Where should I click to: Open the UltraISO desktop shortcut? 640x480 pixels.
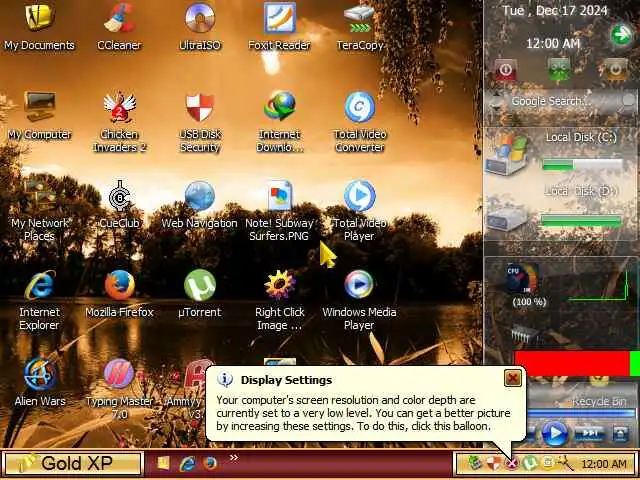click(200, 27)
